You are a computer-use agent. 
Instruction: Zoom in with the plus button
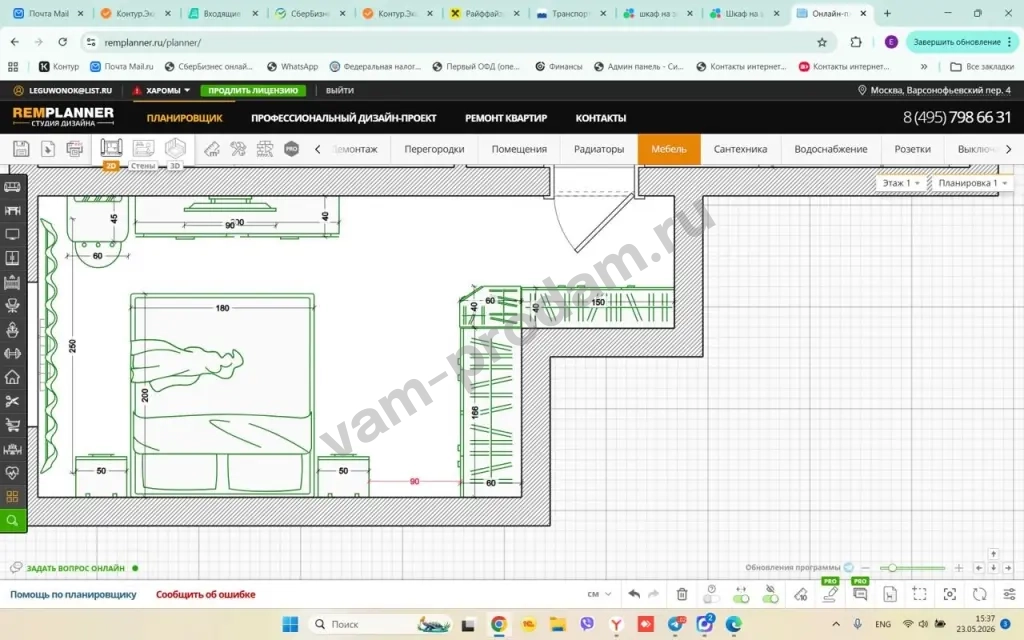959,568
